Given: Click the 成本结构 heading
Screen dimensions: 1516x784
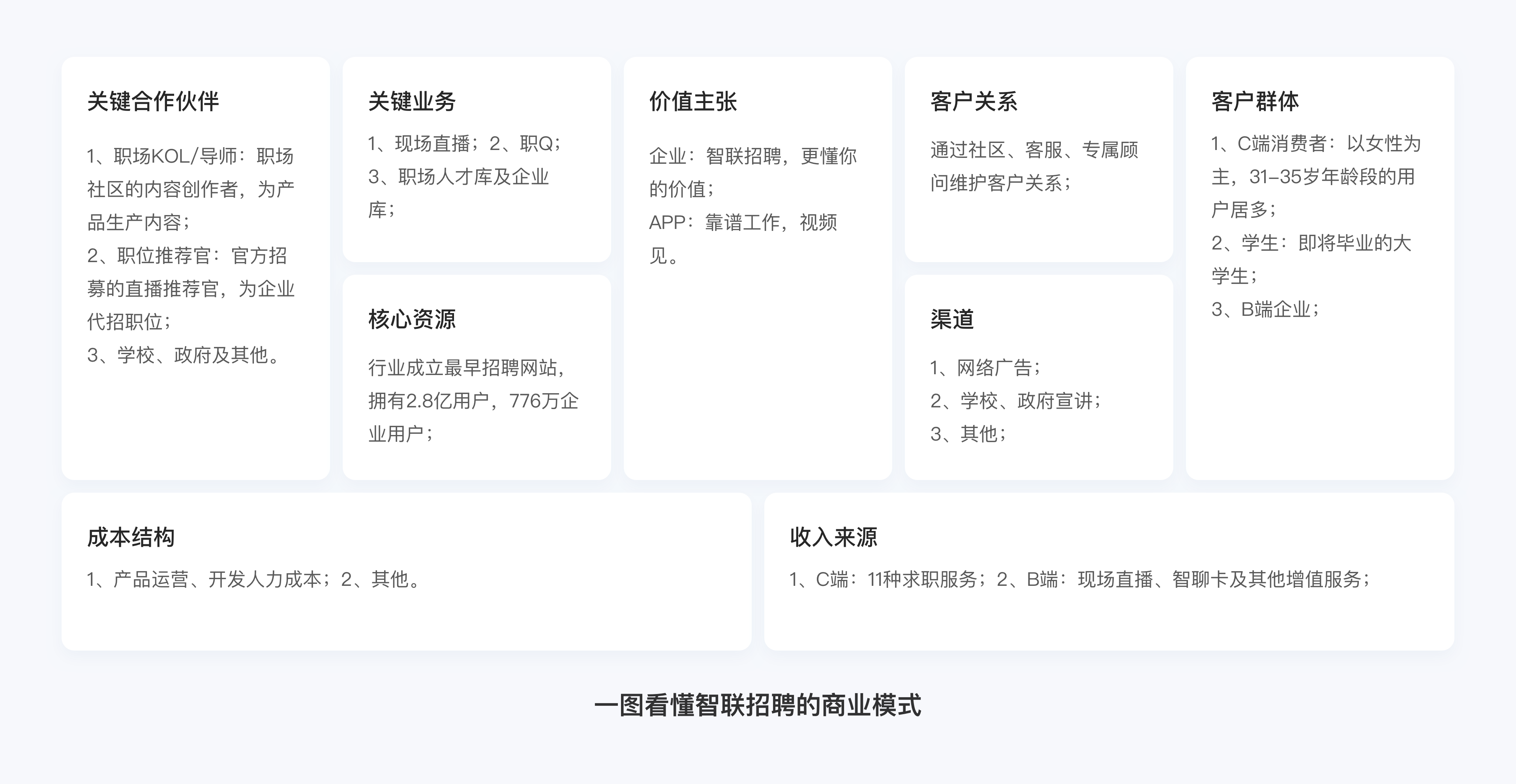Looking at the screenshot, I should pyautogui.click(x=131, y=537).
